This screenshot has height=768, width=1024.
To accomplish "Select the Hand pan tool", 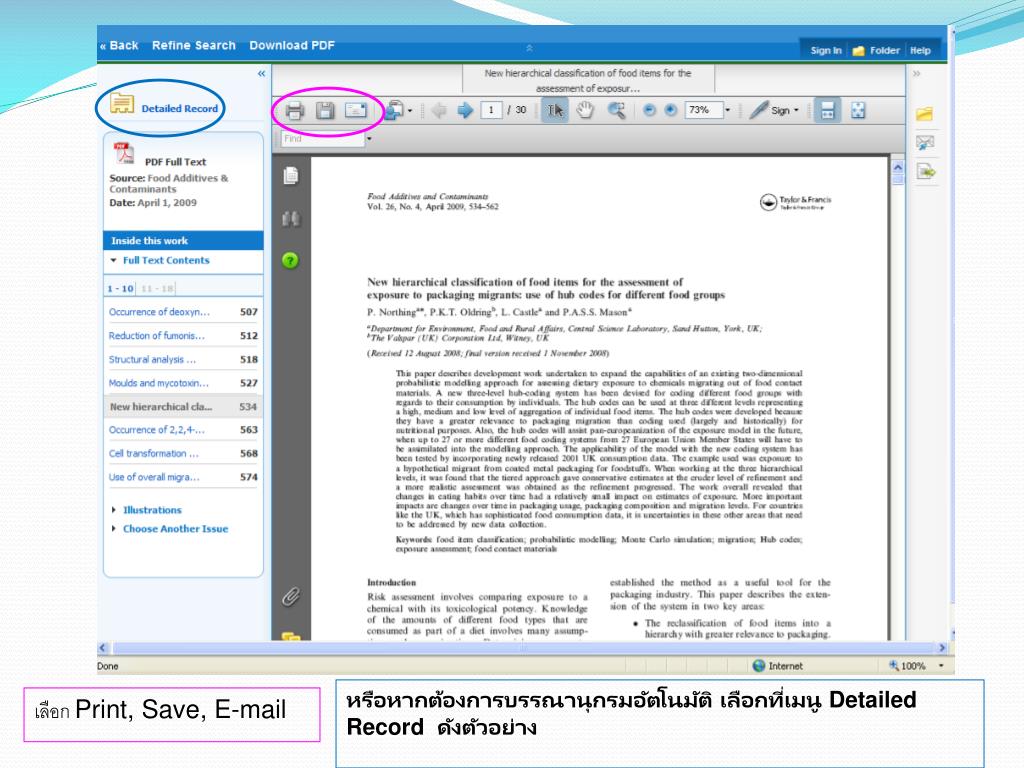I will point(586,110).
